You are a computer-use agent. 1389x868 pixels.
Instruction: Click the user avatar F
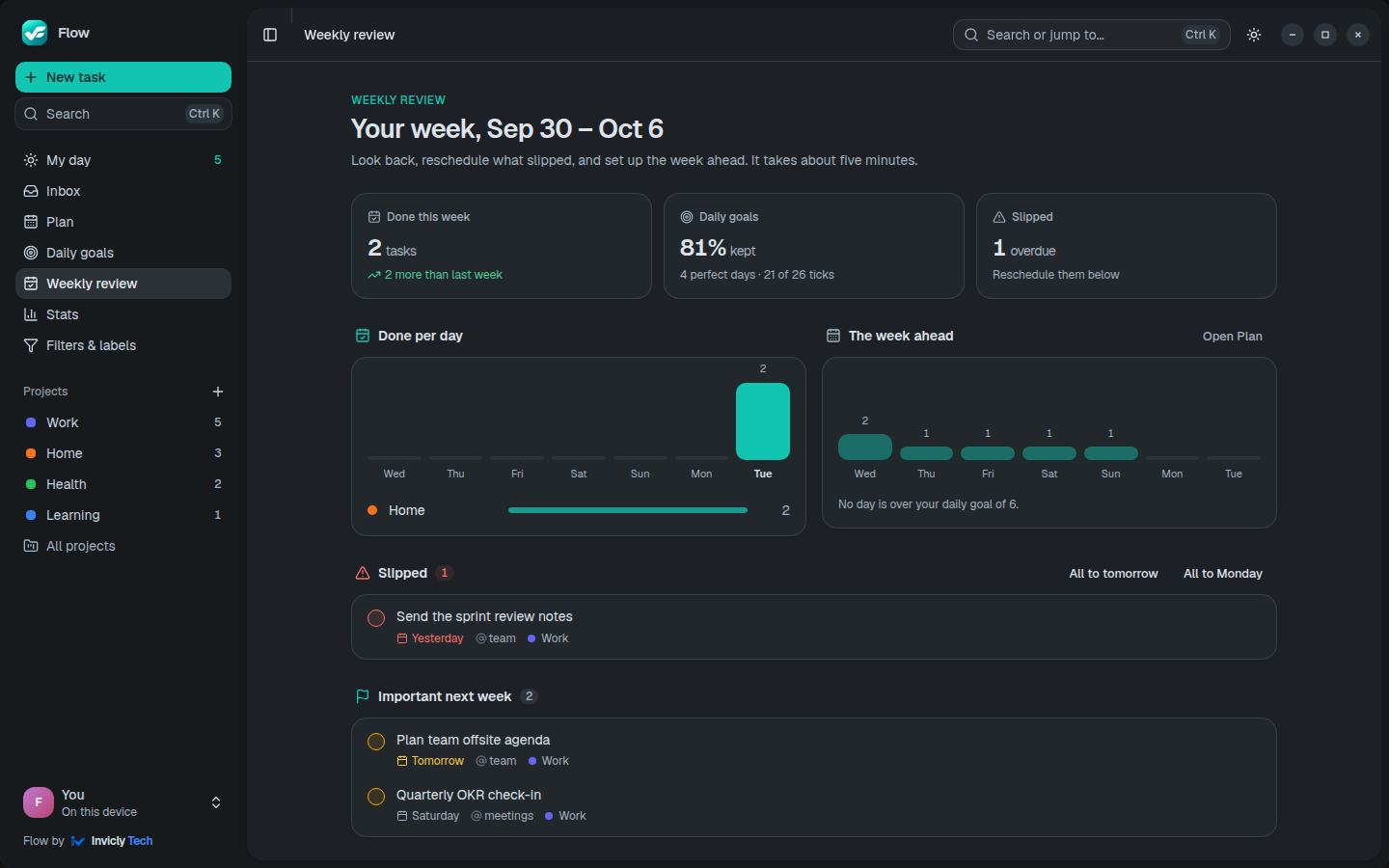coord(39,802)
